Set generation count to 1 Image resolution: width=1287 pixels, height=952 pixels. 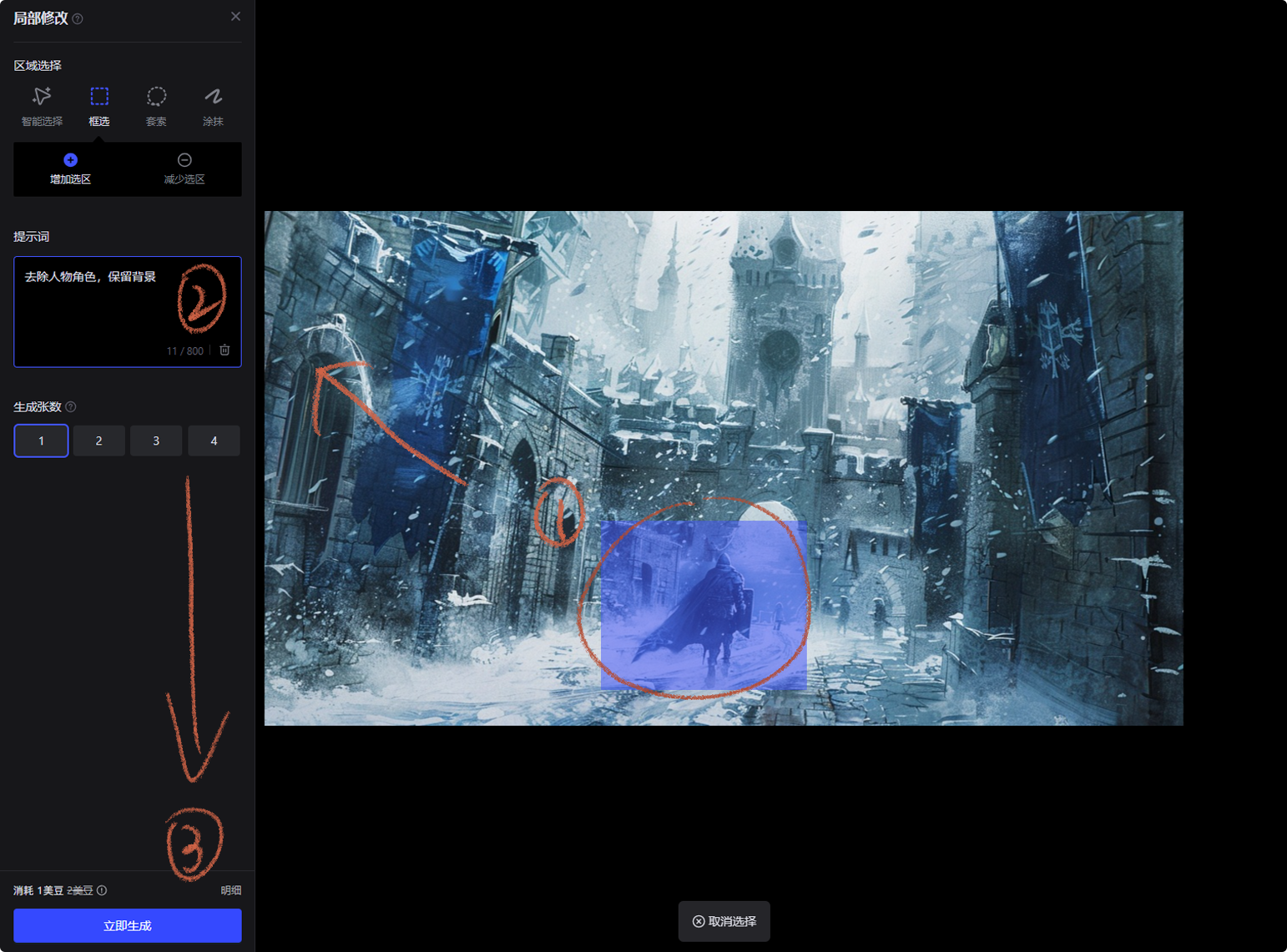point(41,441)
